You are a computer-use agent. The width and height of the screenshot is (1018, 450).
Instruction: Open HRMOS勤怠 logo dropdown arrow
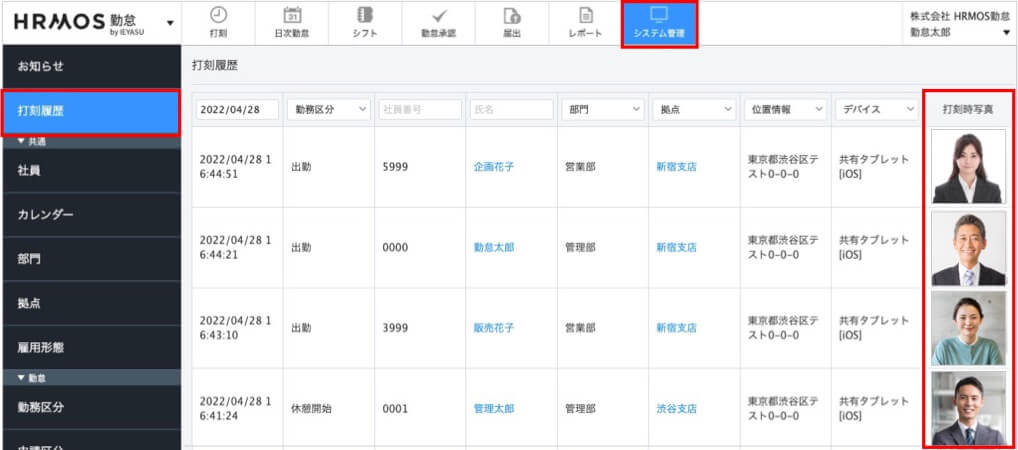170,23
